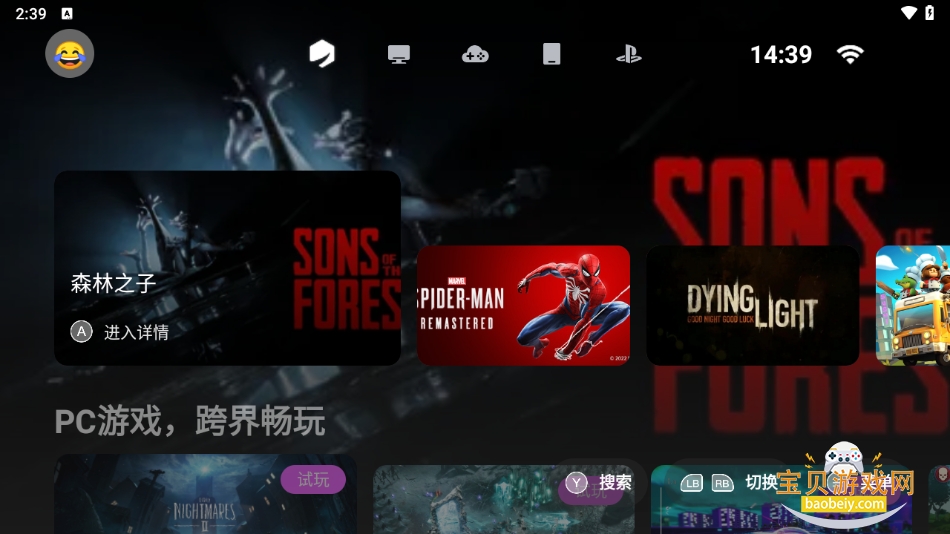Open the 森林之子 featured game card
The image size is (950, 534).
coord(227,268)
